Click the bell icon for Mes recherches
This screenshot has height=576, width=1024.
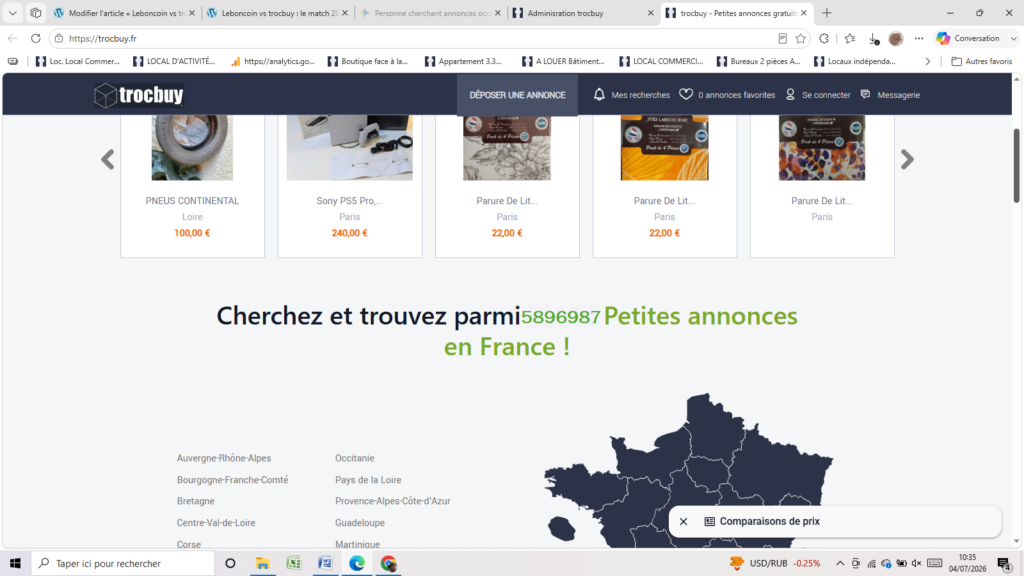click(599, 95)
